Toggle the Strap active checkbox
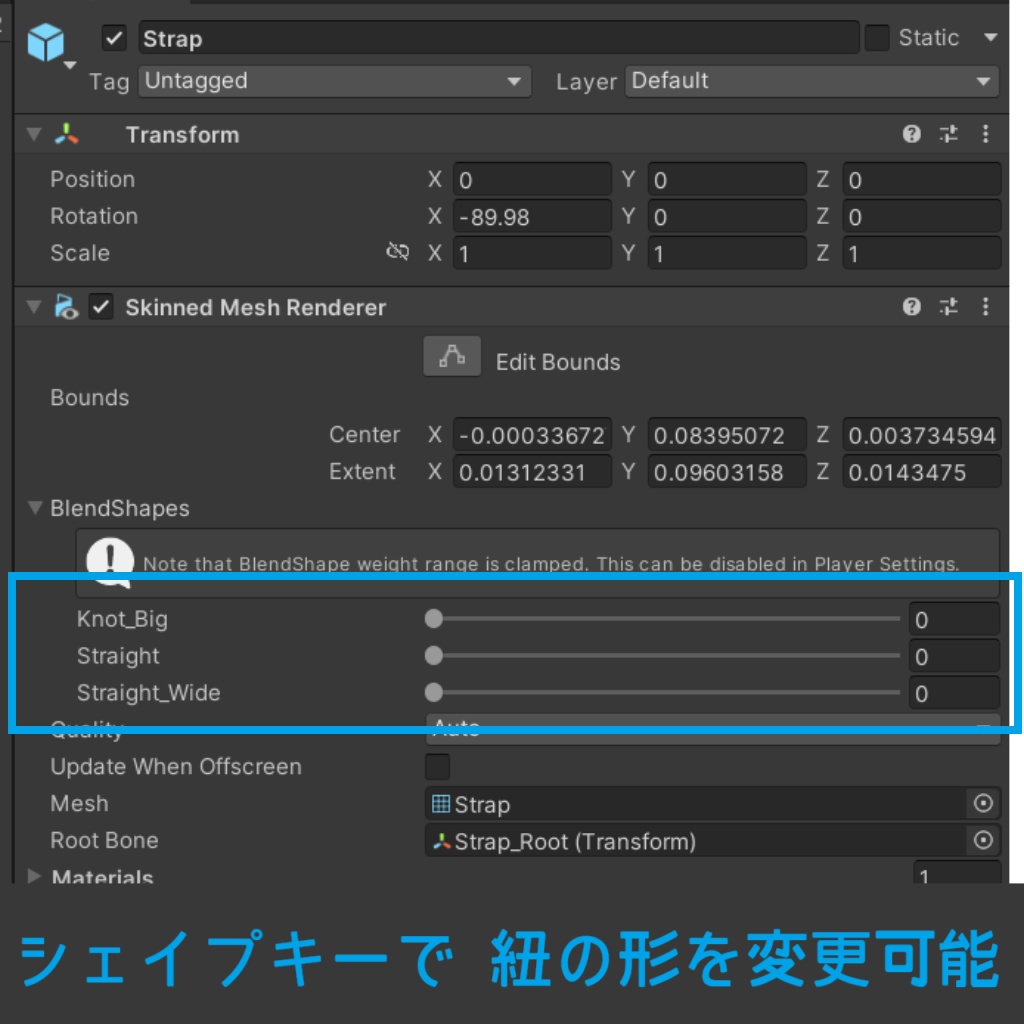This screenshot has width=1024, height=1024. pos(113,38)
